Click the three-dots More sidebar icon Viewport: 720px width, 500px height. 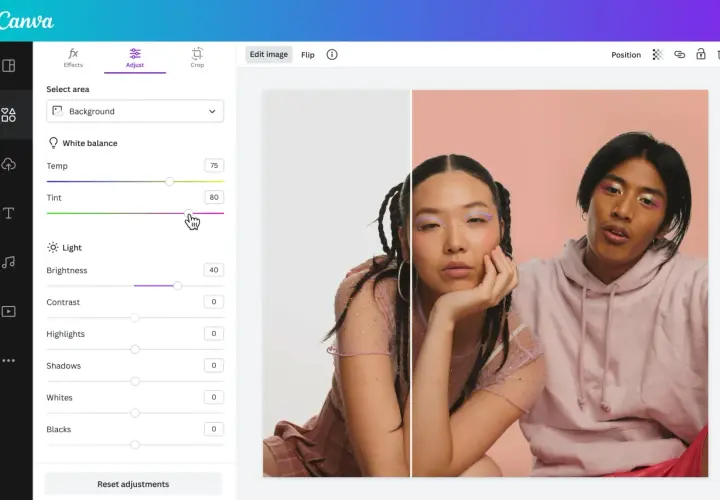point(8,360)
